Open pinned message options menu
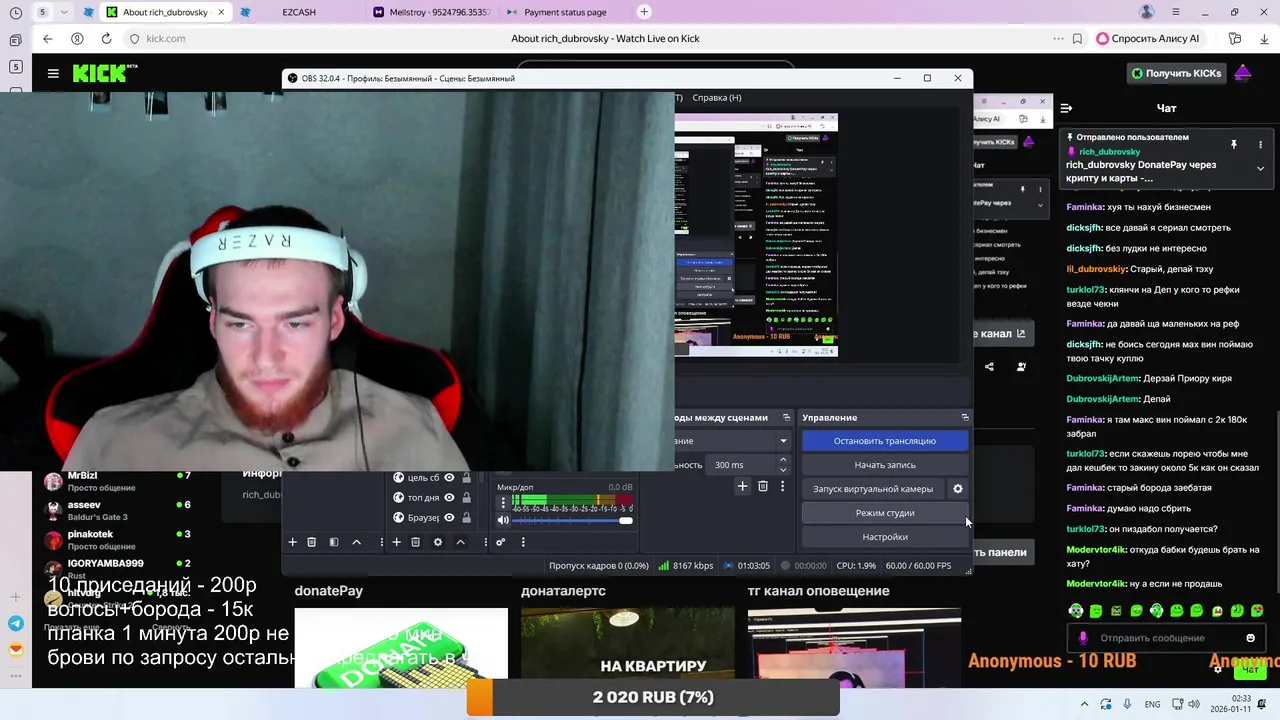 pos(1260,144)
